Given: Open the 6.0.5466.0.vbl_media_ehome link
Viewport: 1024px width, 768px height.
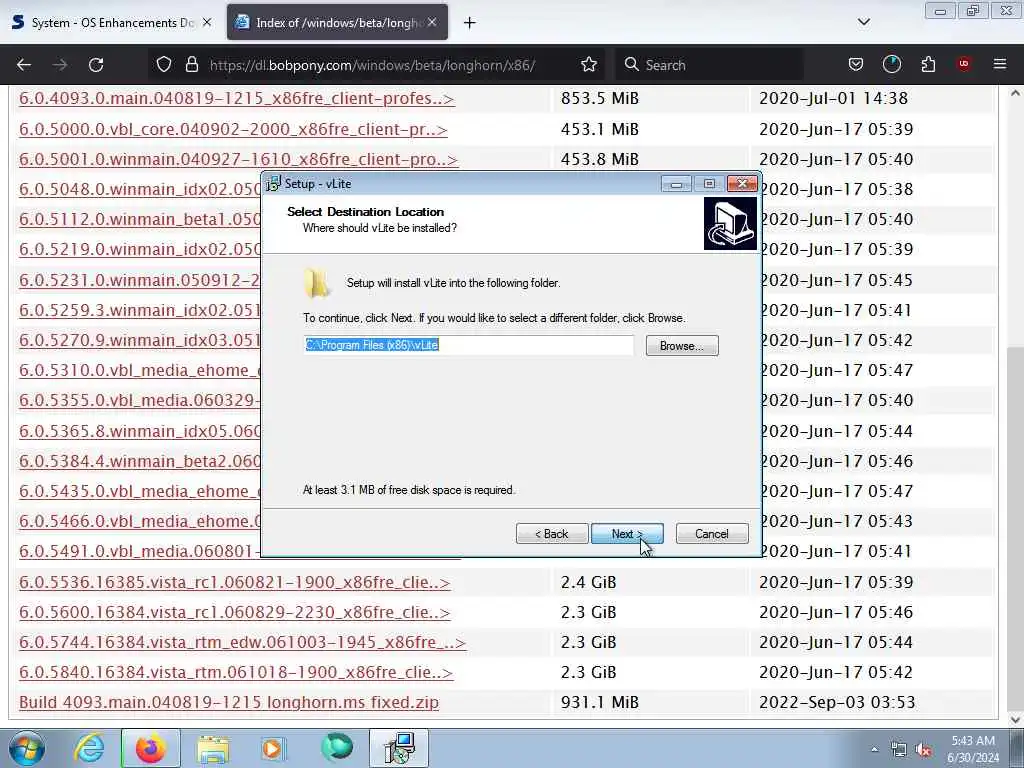Looking at the screenshot, I should 140,521.
